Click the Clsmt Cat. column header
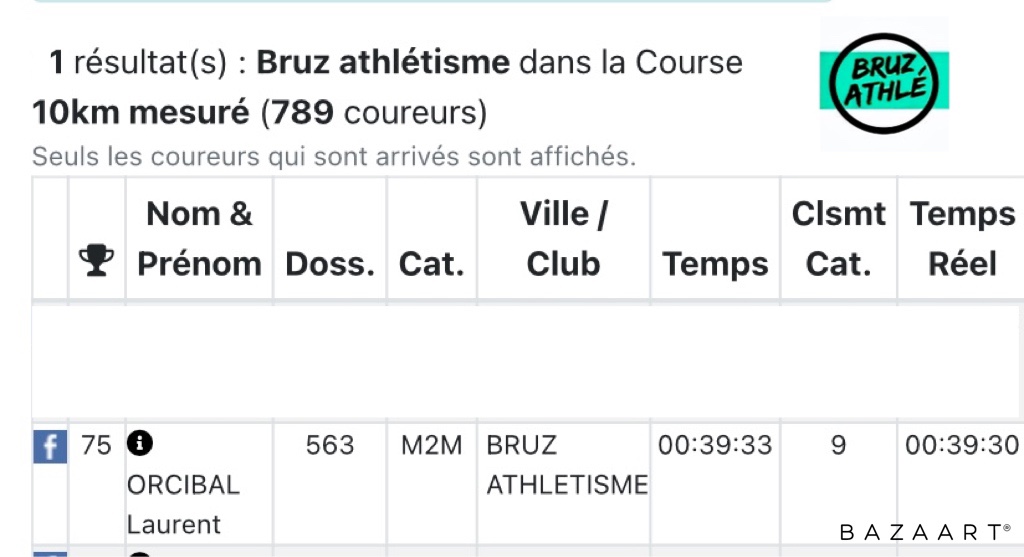The width and height of the screenshot is (1024, 557). tap(838, 239)
